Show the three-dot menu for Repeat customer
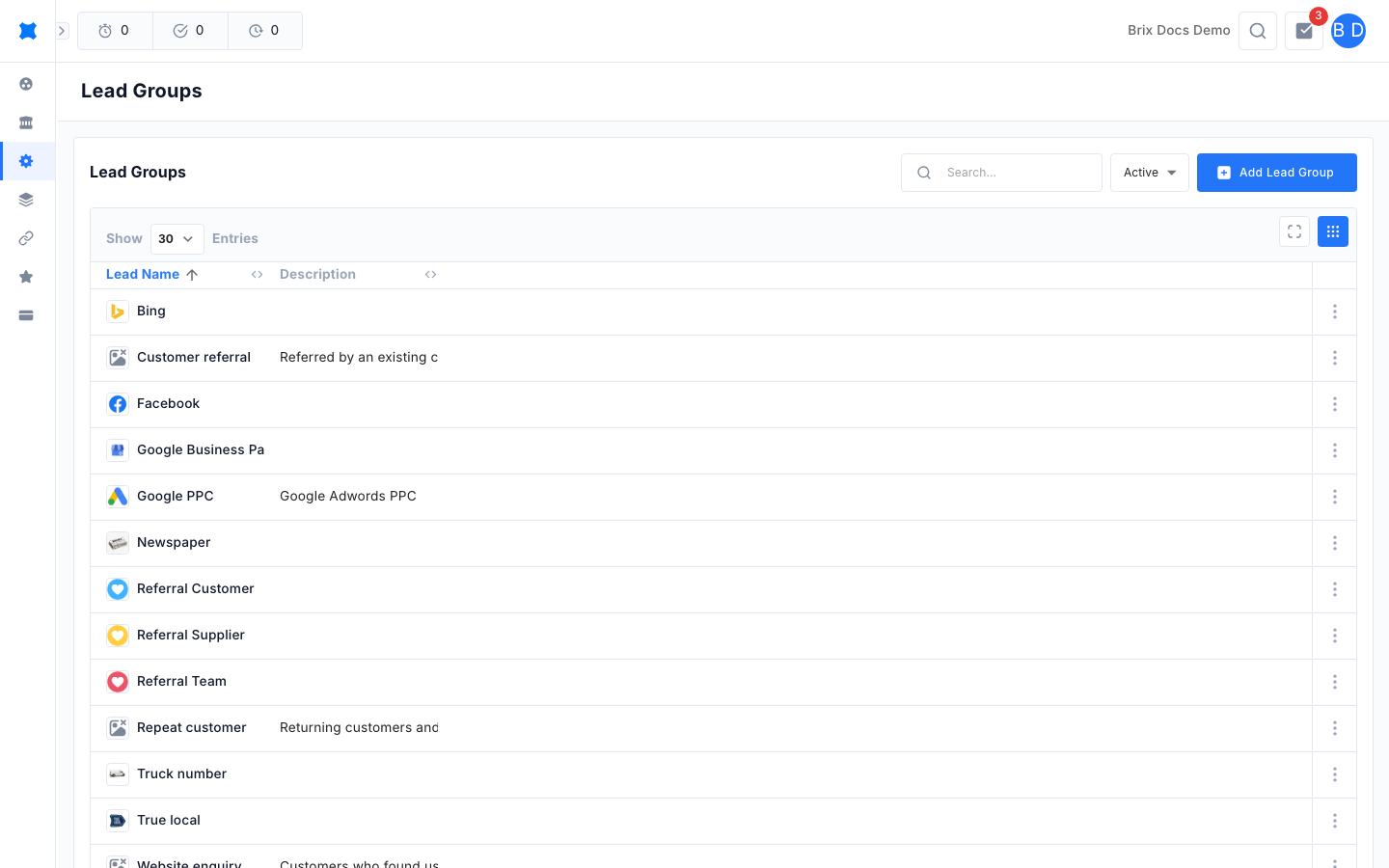 tap(1335, 728)
